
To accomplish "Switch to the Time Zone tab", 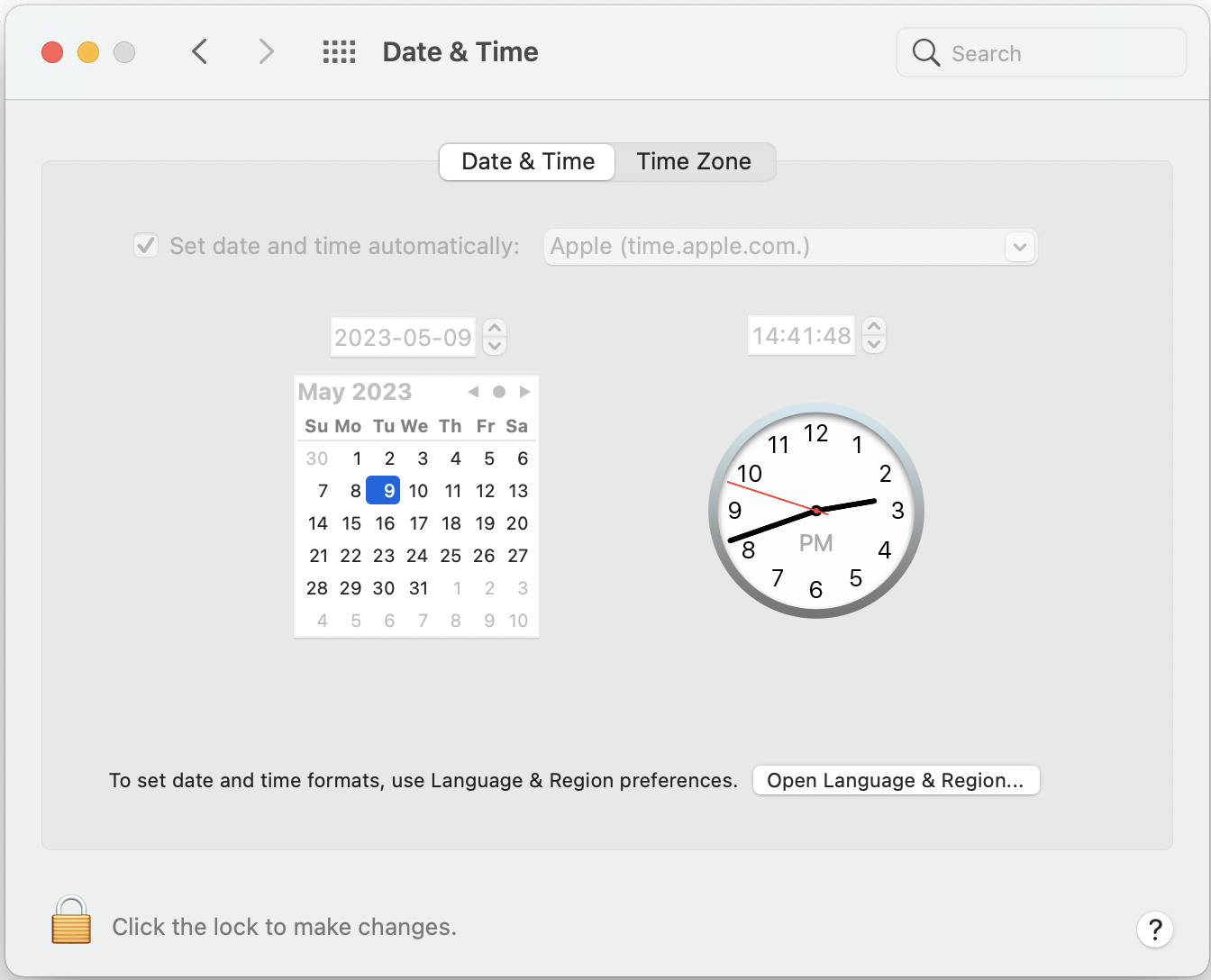I will 694,162.
